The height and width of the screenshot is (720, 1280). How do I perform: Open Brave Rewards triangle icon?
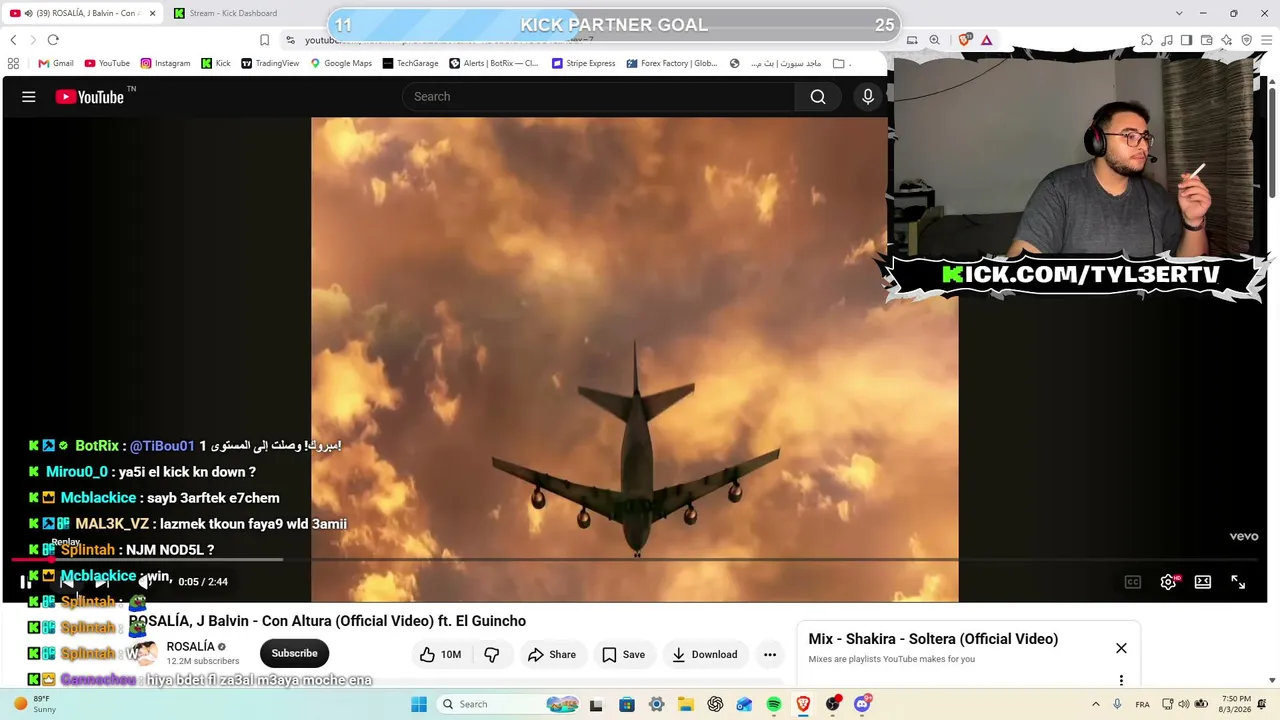point(986,40)
